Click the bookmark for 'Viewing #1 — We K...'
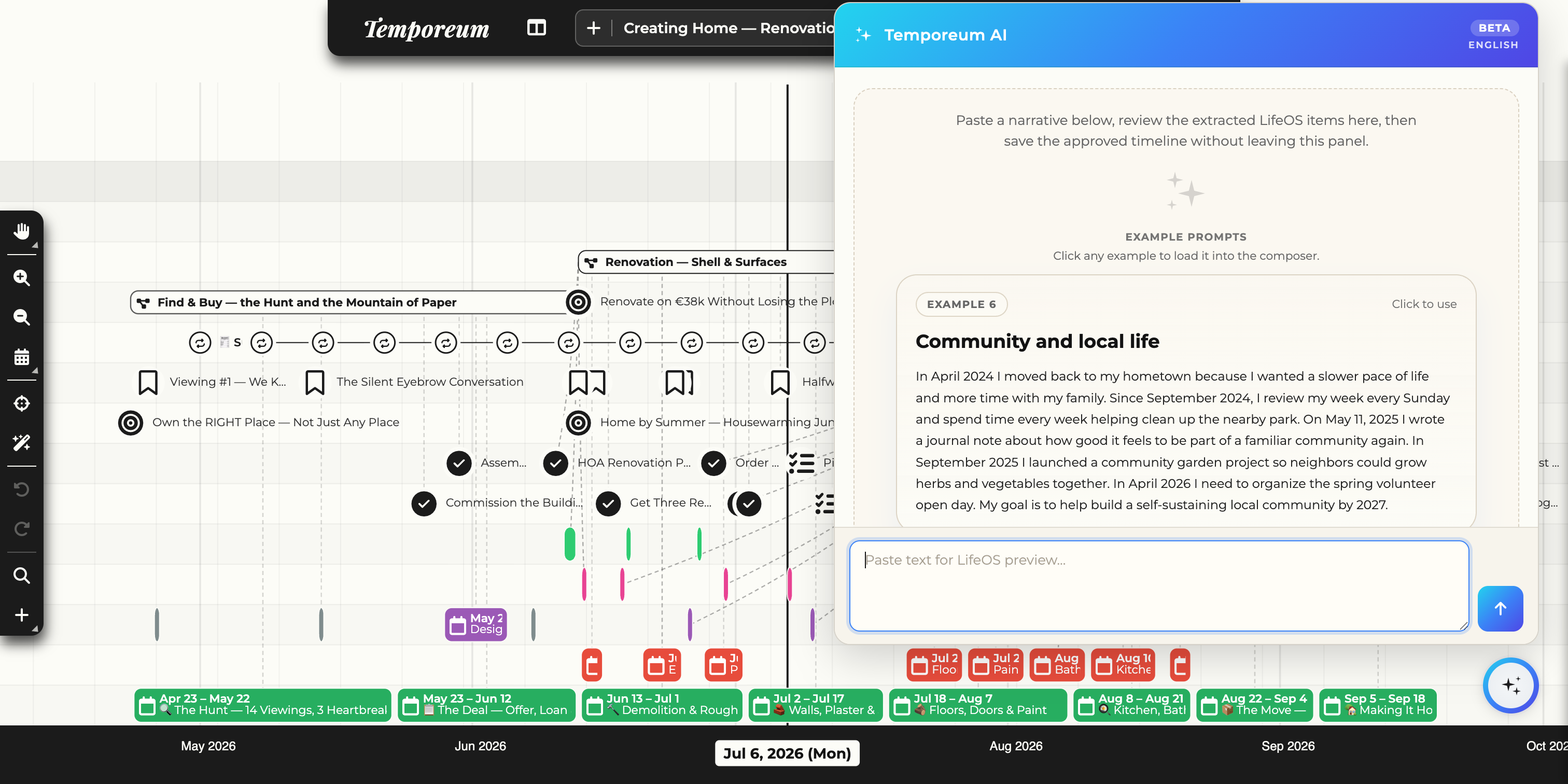This screenshot has width=1568, height=784. click(x=148, y=382)
